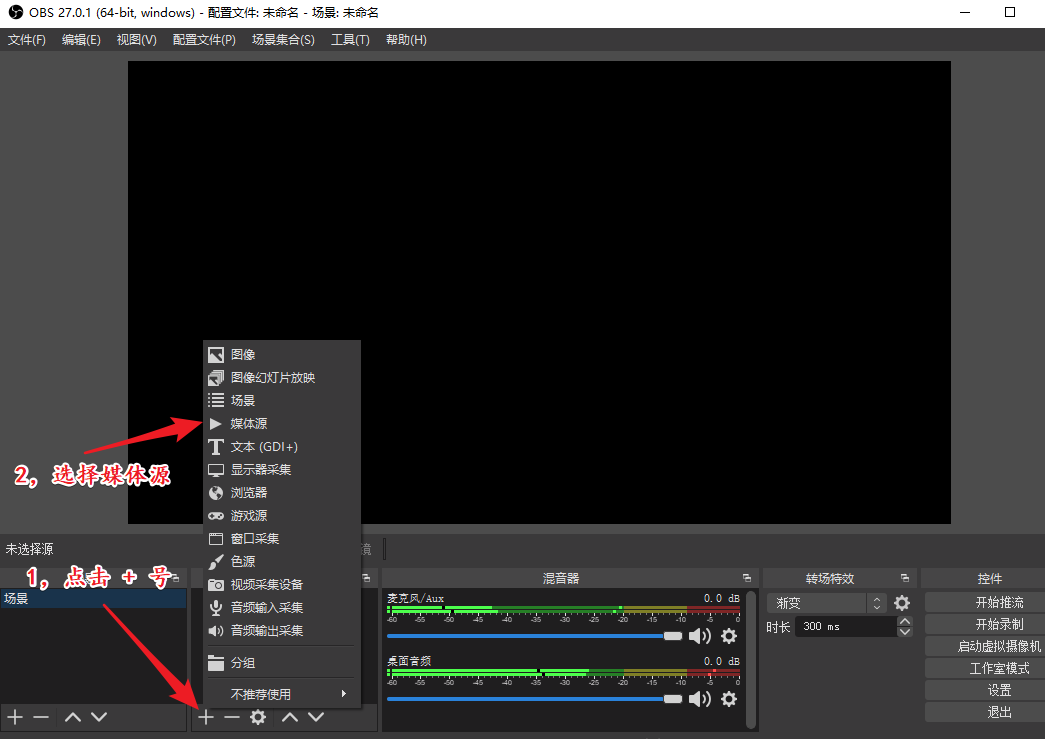Click the add source plus icon
The image size is (1045, 739).
click(206, 717)
